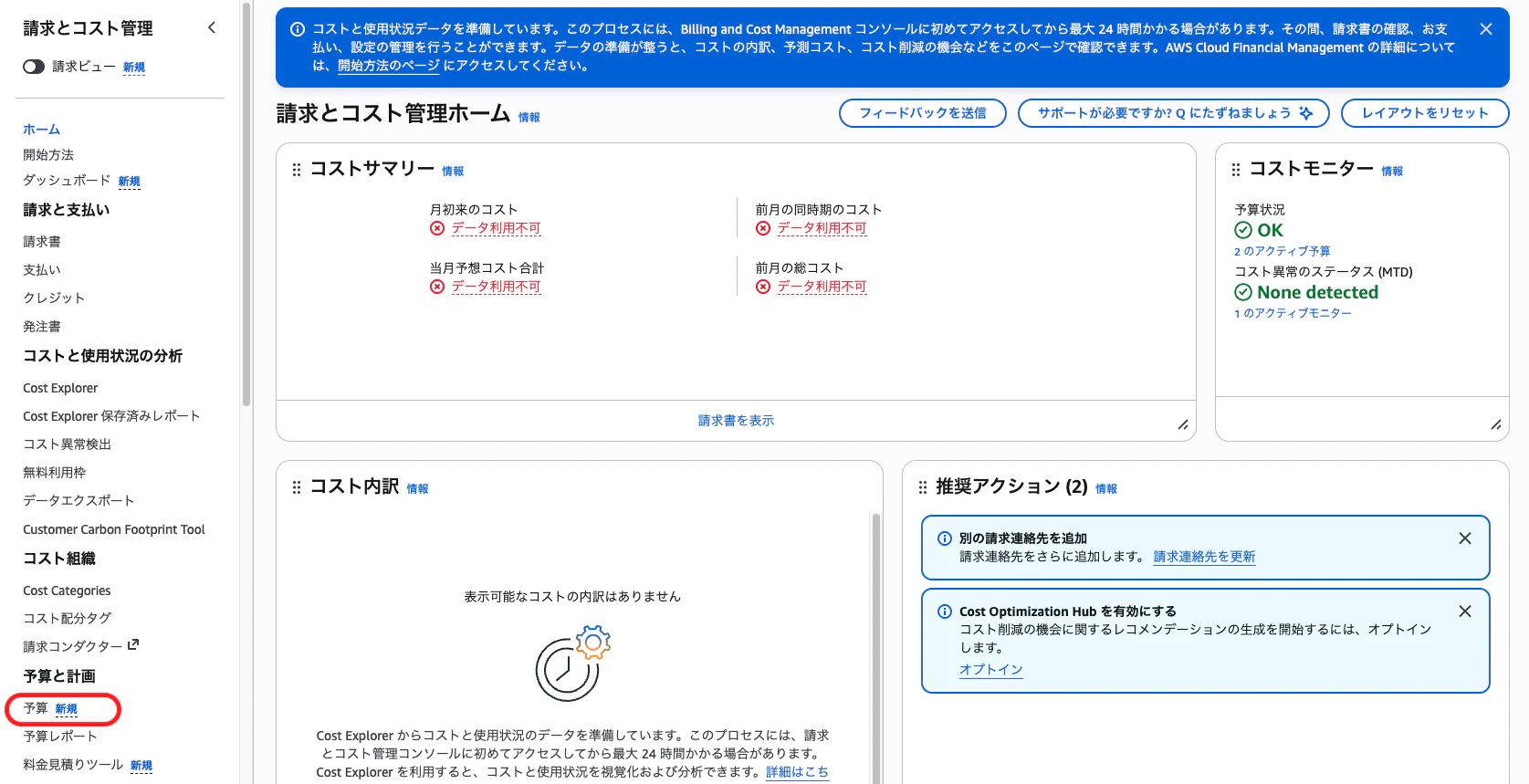Click サポートが必要ですか? Q にたずねましょう button
1529x784 pixels.
pyautogui.click(x=1175, y=113)
